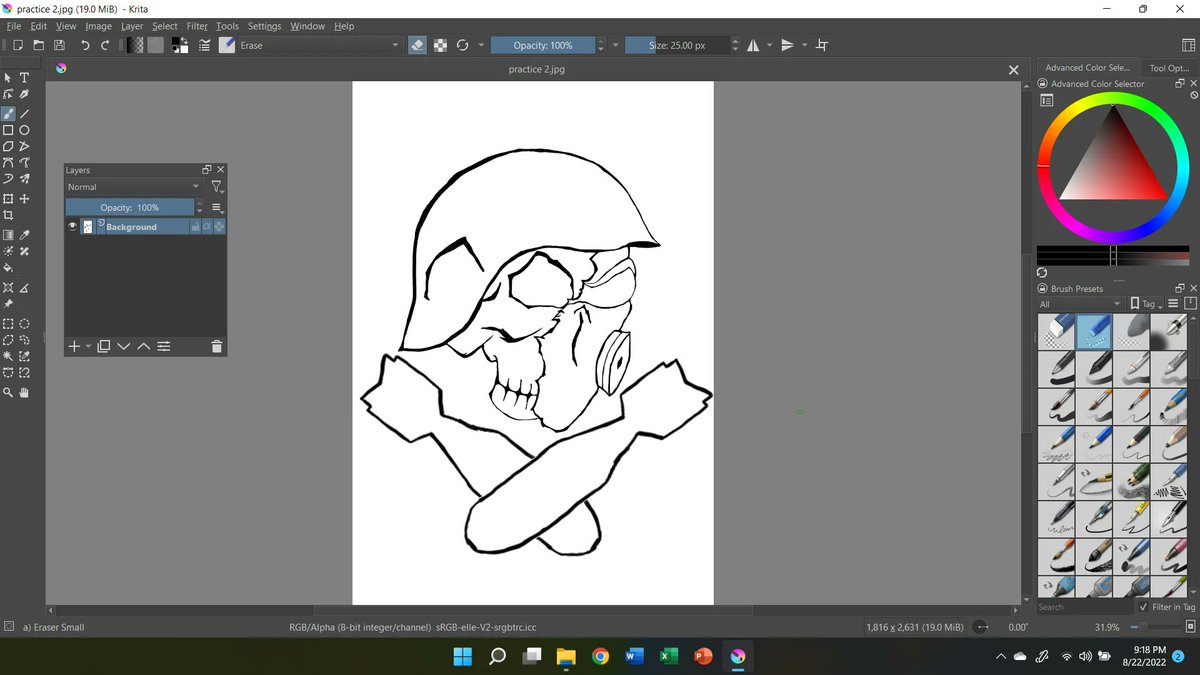Expand the Add Layer dropdown arrow

pos(89,347)
